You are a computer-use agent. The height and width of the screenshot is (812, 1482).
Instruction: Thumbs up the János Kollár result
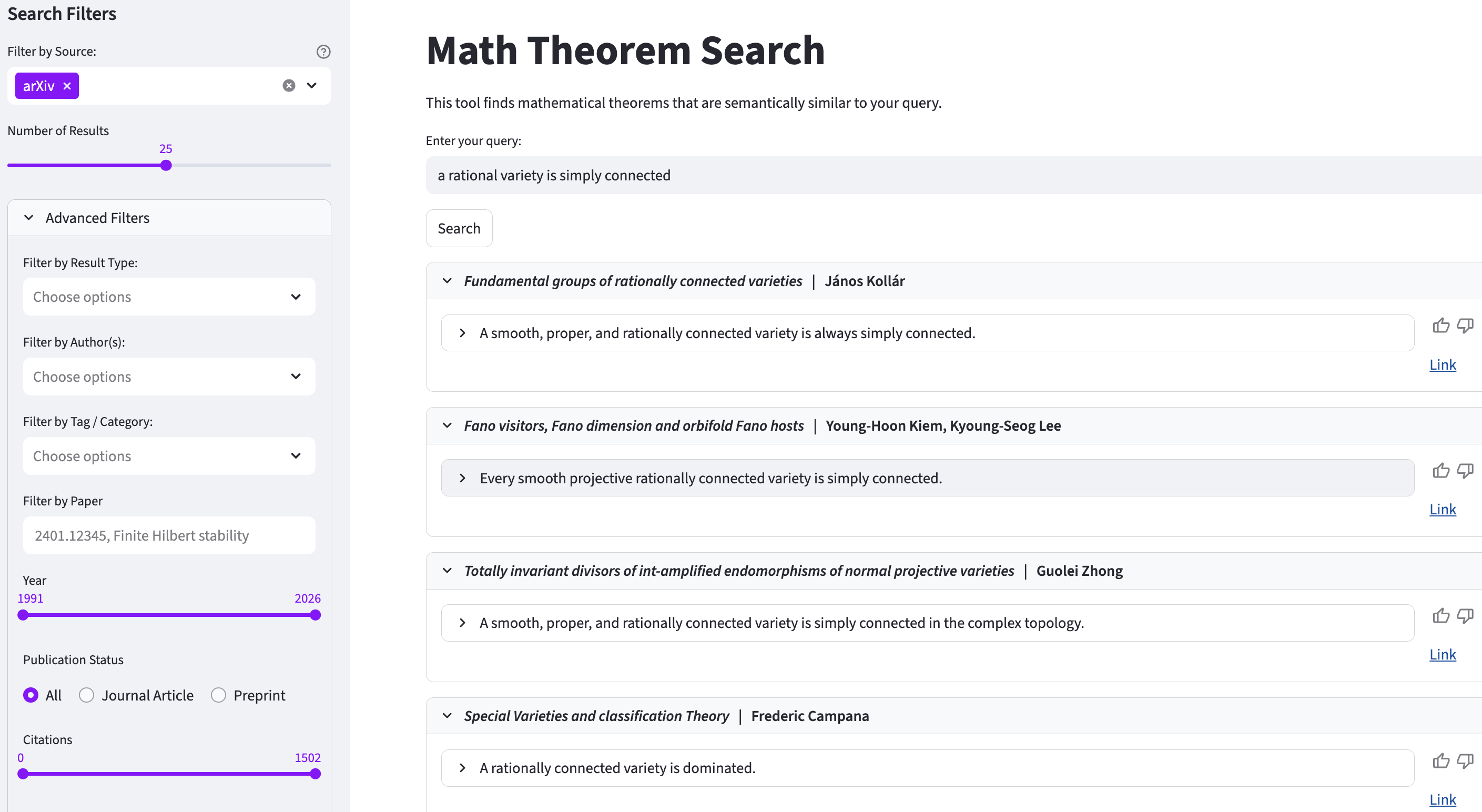(1440, 326)
